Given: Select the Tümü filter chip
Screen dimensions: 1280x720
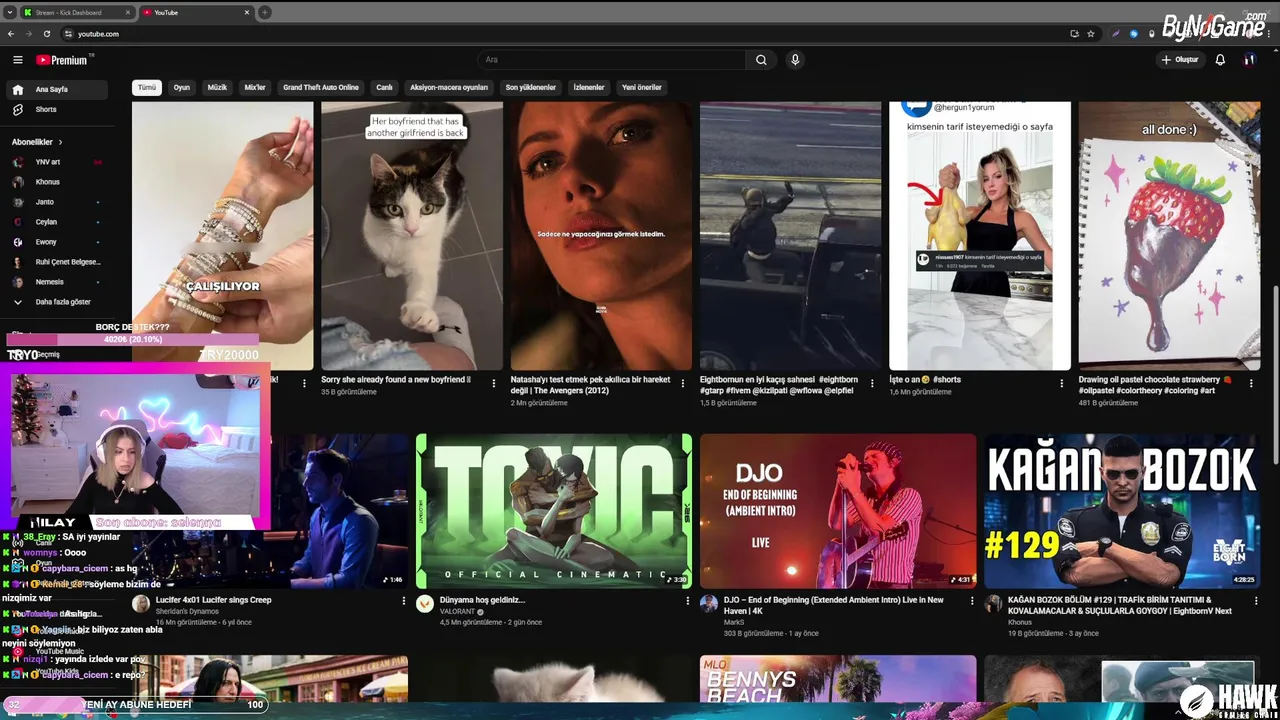Looking at the screenshot, I should [x=147, y=87].
